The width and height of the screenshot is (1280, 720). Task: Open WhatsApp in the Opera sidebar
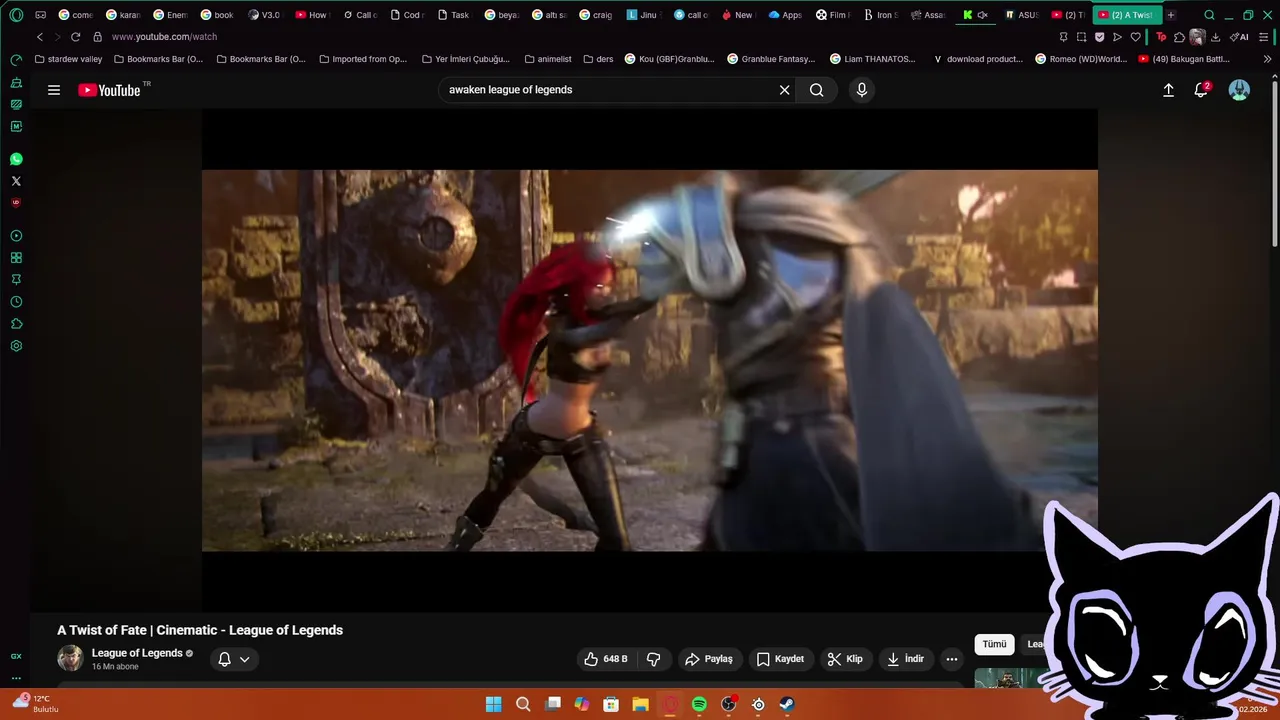click(16, 159)
